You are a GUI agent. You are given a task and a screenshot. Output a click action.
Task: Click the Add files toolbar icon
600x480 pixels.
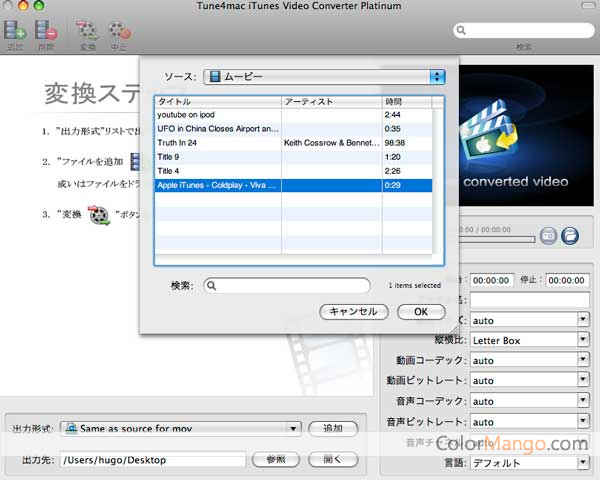tap(15, 31)
